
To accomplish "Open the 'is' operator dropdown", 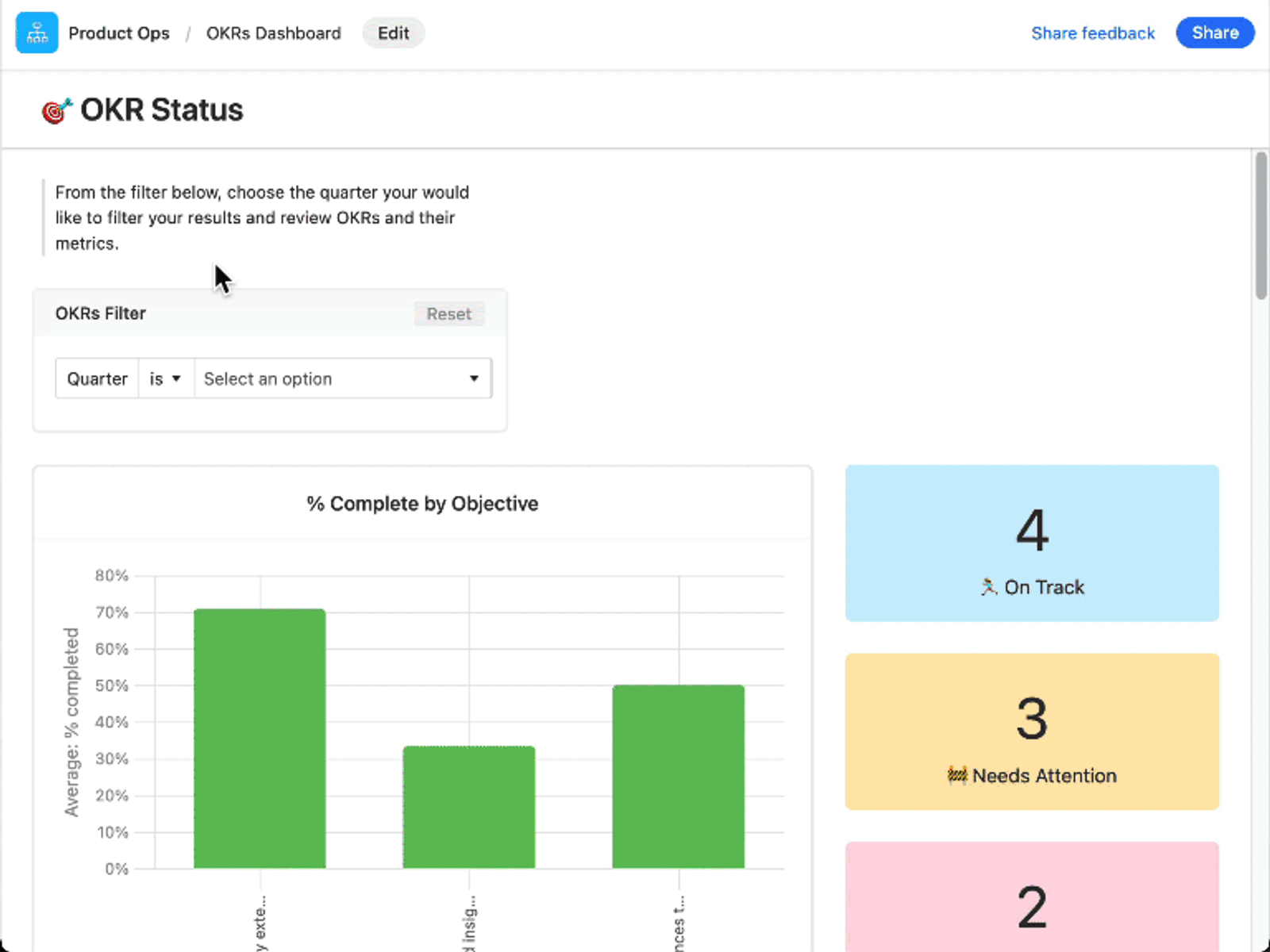I will (x=166, y=378).
